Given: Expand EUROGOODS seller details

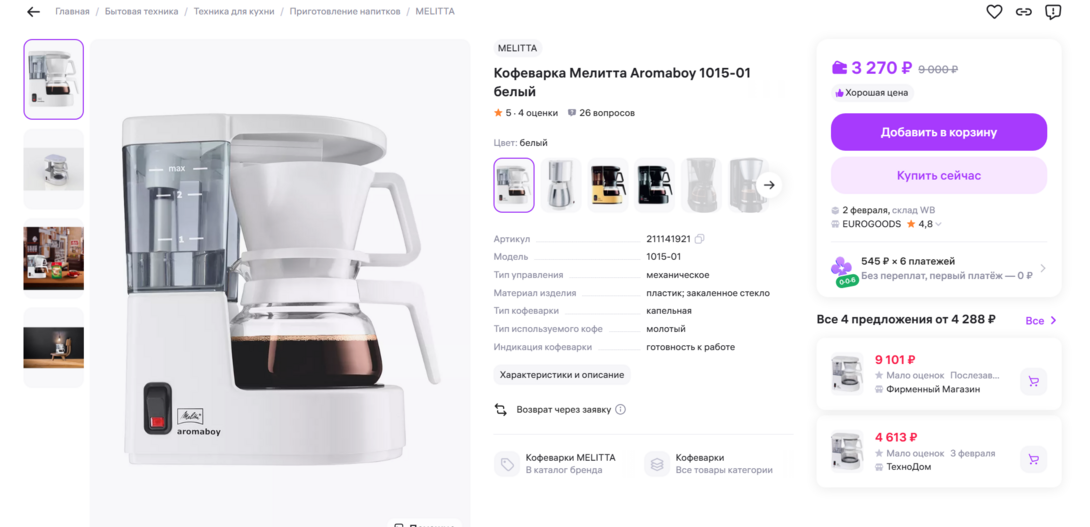Looking at the screenshot, I should (938, 224).
